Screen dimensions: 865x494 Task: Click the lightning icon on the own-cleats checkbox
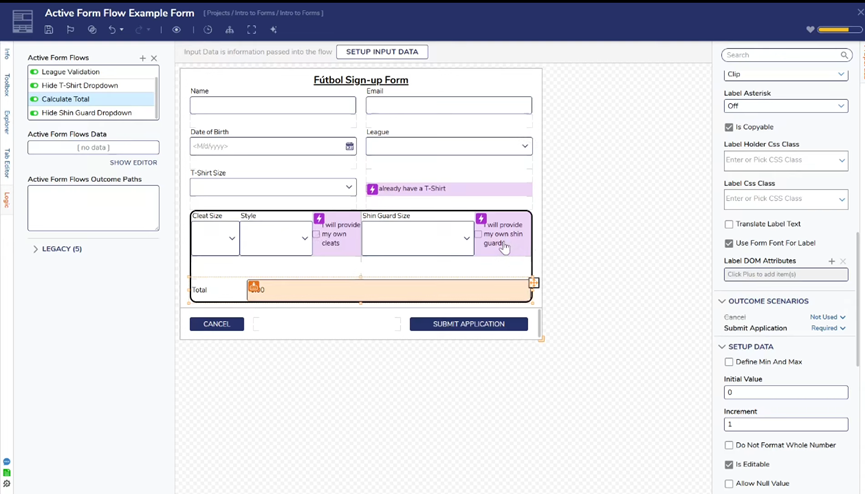[319, 219]
